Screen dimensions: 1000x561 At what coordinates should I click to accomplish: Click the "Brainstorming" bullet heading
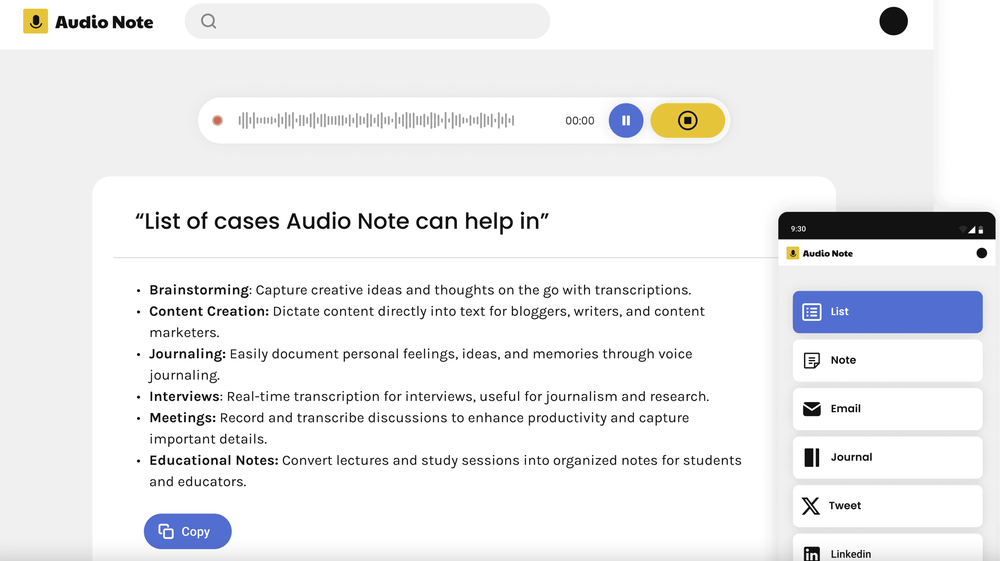click(199, 290)
